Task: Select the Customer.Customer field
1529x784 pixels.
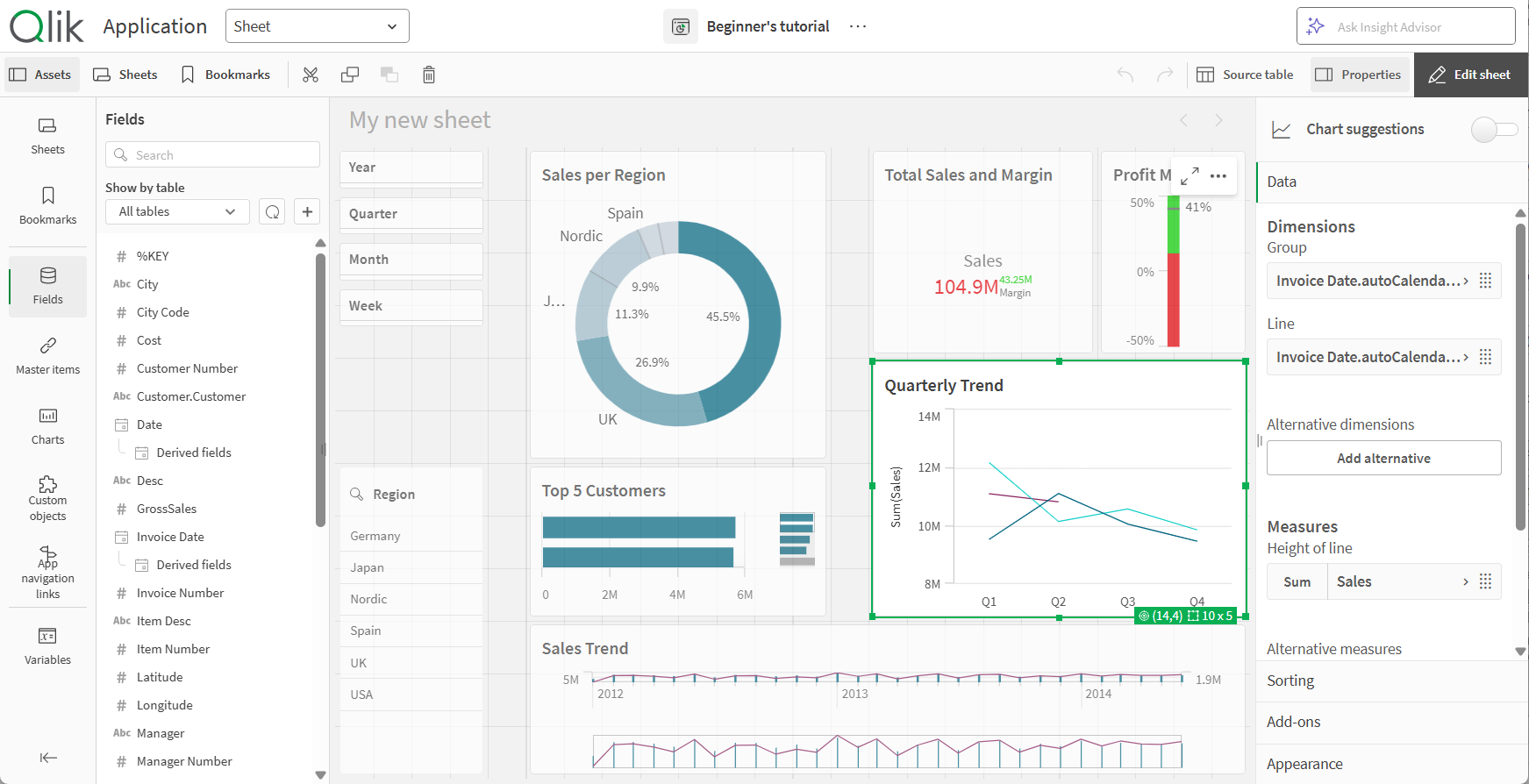Action: 191,396
